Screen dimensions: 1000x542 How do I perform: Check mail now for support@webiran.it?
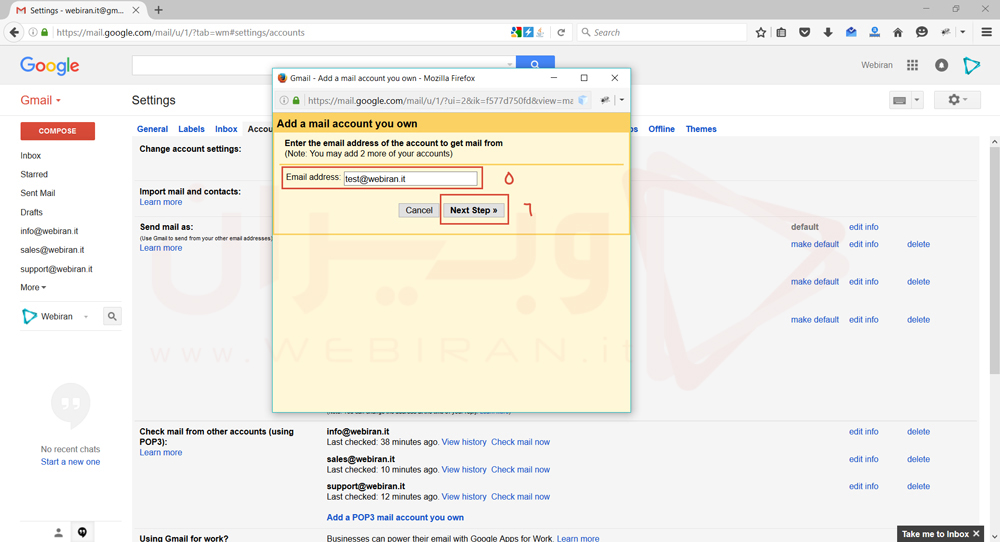tap(520, 497)
